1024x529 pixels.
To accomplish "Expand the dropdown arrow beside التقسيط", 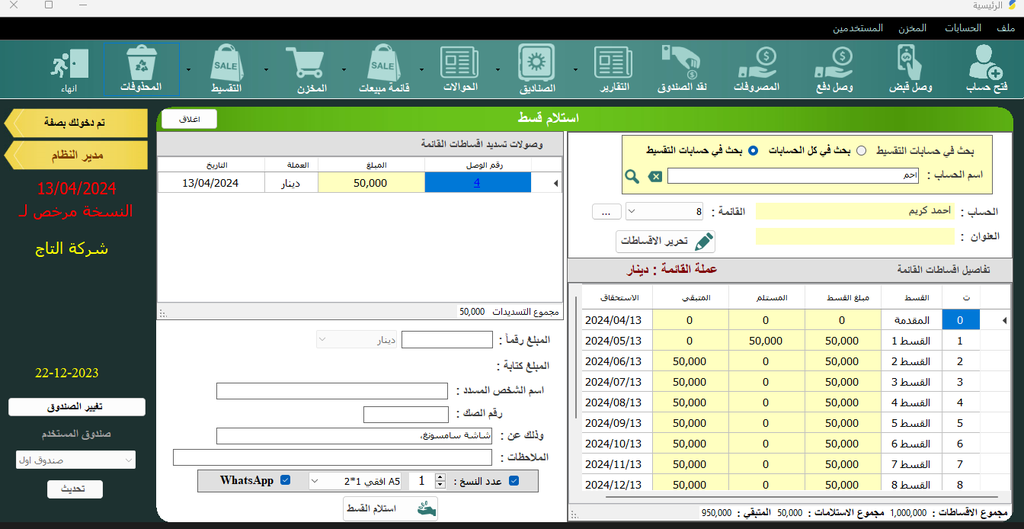I will [x=189, y=69].
